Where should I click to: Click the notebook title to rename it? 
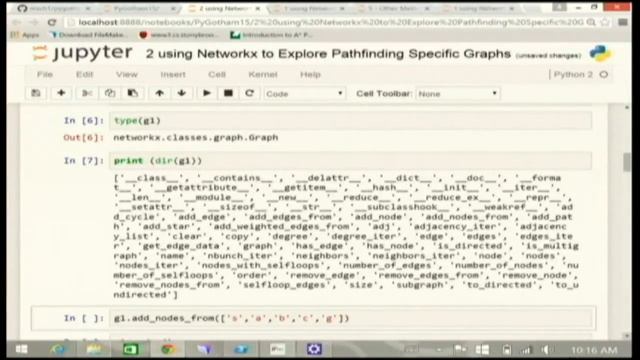(328, 53)
